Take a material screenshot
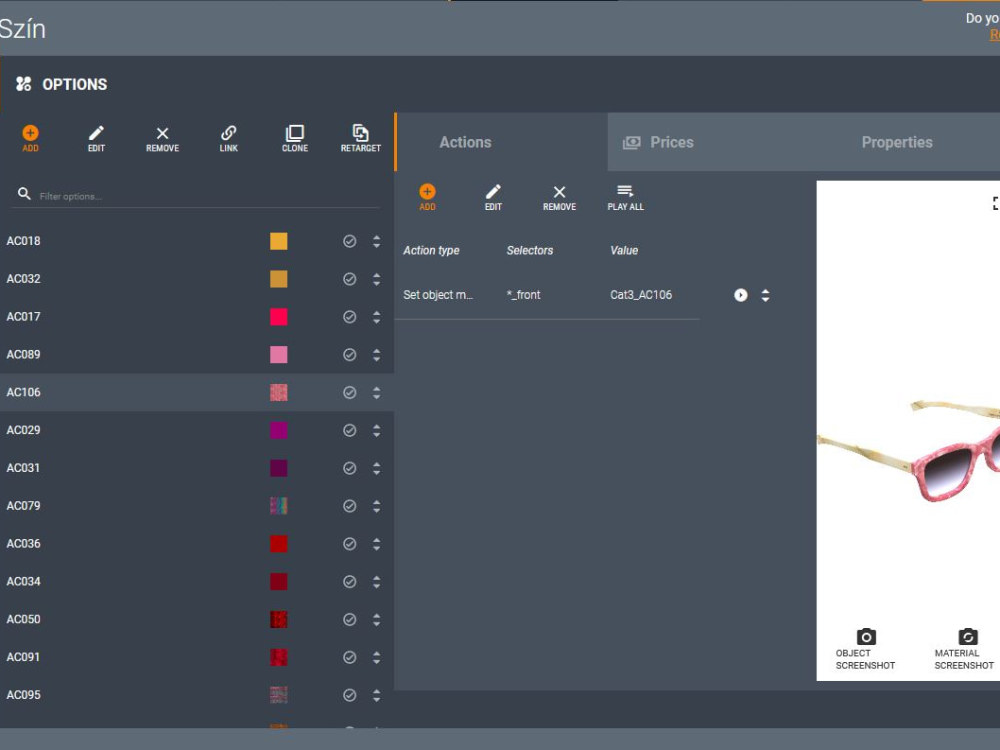This screenshot has width=1000, height=750. point(964,649)
